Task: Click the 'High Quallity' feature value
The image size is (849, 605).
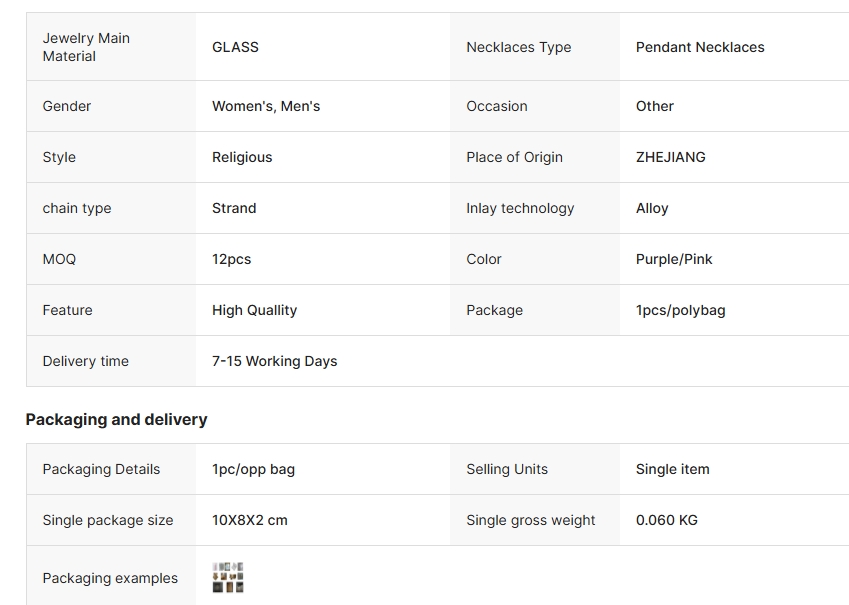Action: coord(254,310)
